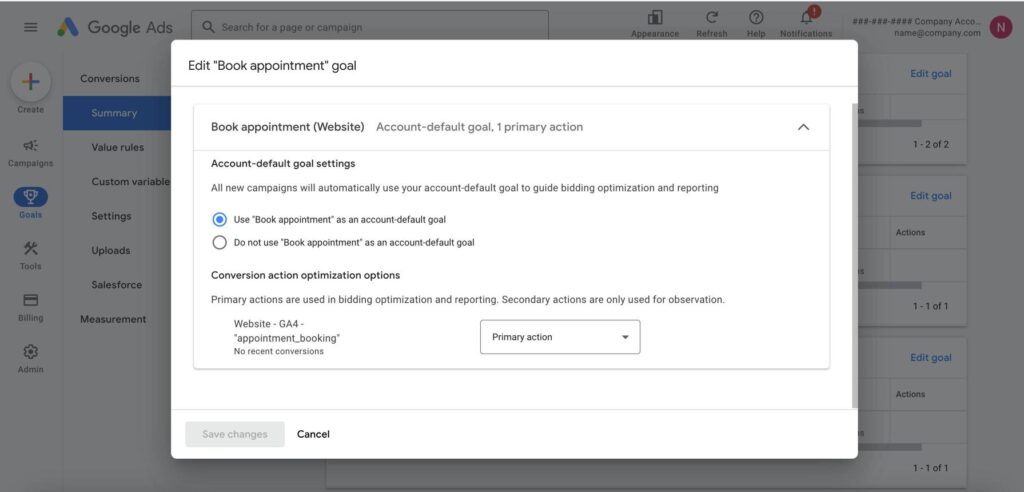This screenshot has height=492, width=1024.
Task: Select Use "Book appointment" as account-default goal
Action: [220, 220]
